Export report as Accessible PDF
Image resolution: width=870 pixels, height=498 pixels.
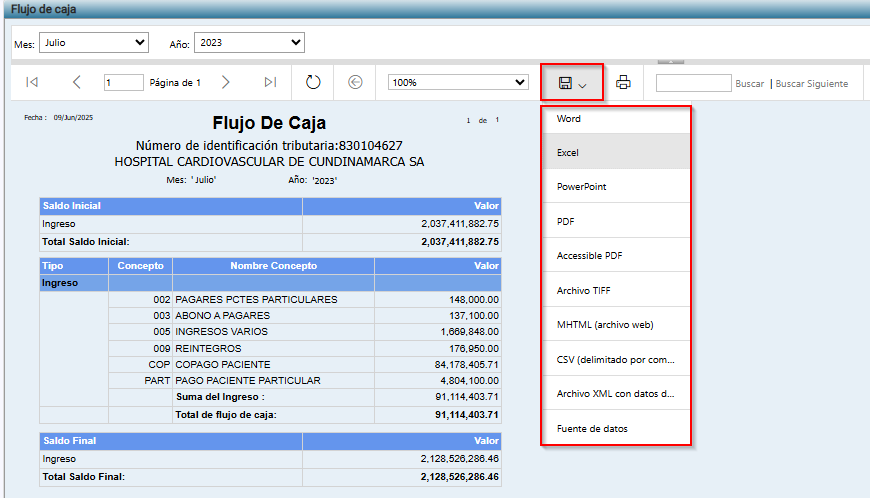coord(616,256)
